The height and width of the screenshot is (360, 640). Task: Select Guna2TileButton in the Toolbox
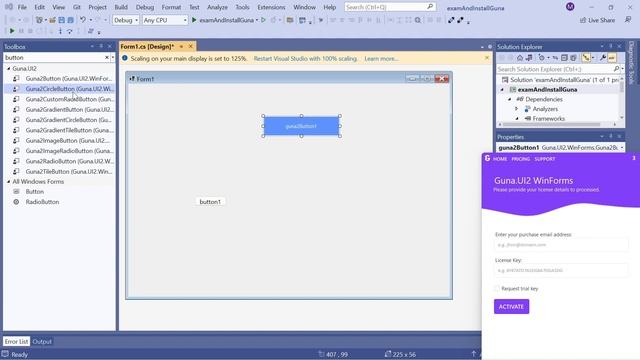[59, 171]
